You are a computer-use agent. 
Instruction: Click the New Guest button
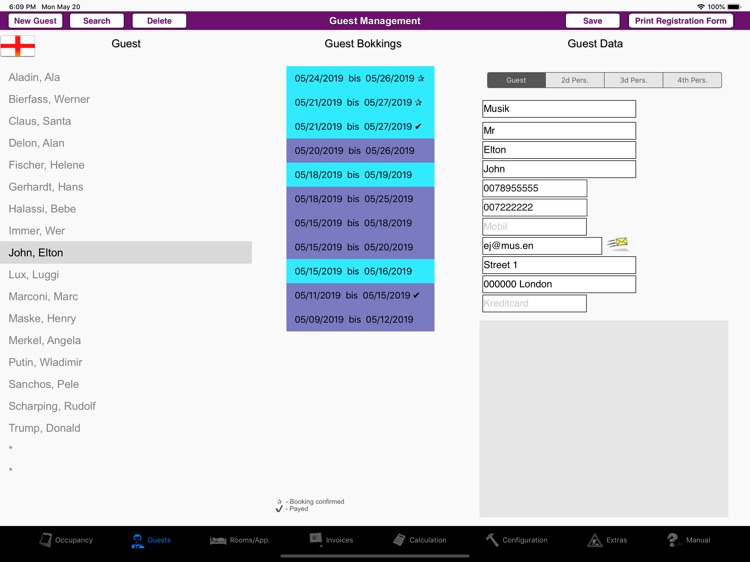coord(35,21)
